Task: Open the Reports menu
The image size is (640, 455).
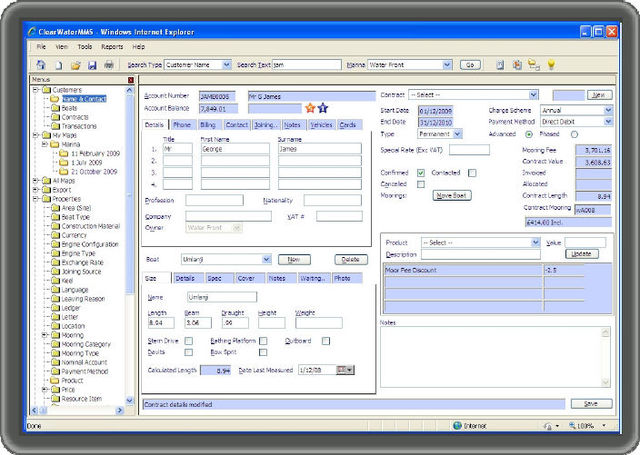Action: [112, 47]
